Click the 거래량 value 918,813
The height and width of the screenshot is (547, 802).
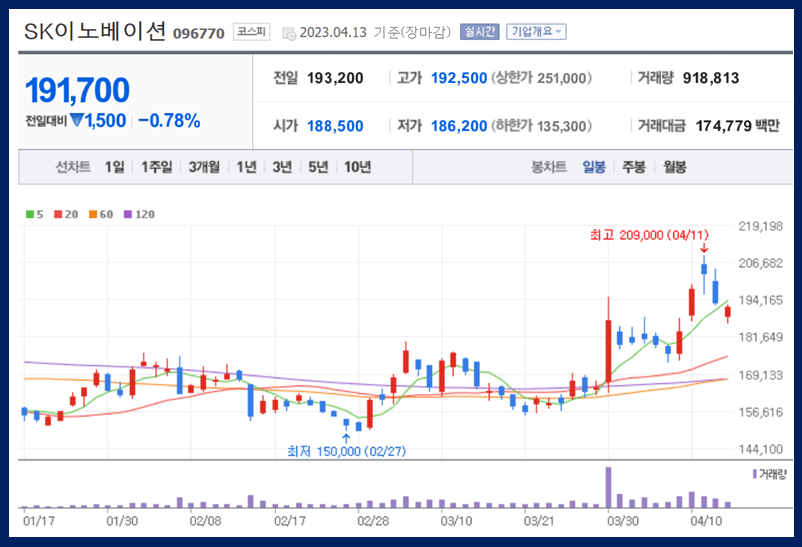[711, 78]
